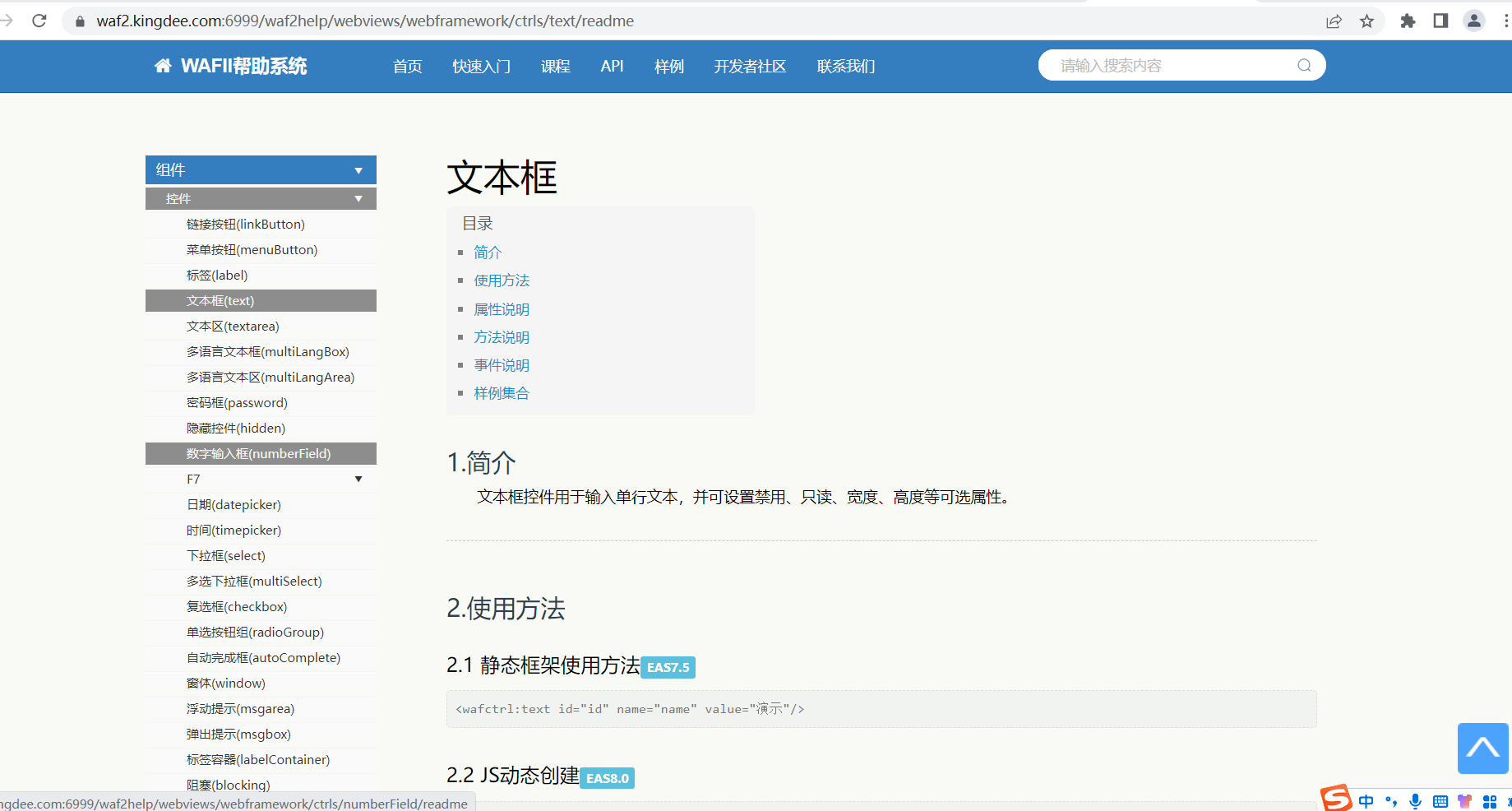Image resolution: width=1512 pixels, height=811 pixels.
Task: Open the API menu item
Action: (612, 67)
